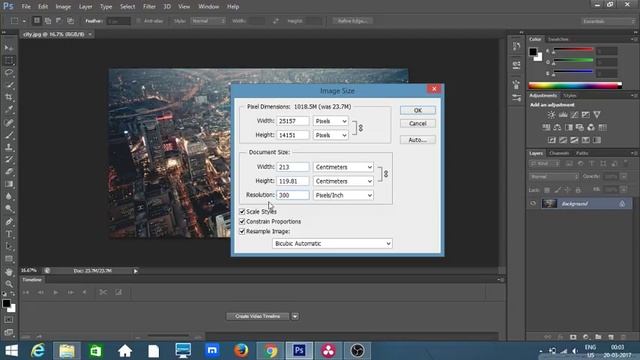
Task: Click the foreground color swatch in Color panel
Action: (533, 52)
